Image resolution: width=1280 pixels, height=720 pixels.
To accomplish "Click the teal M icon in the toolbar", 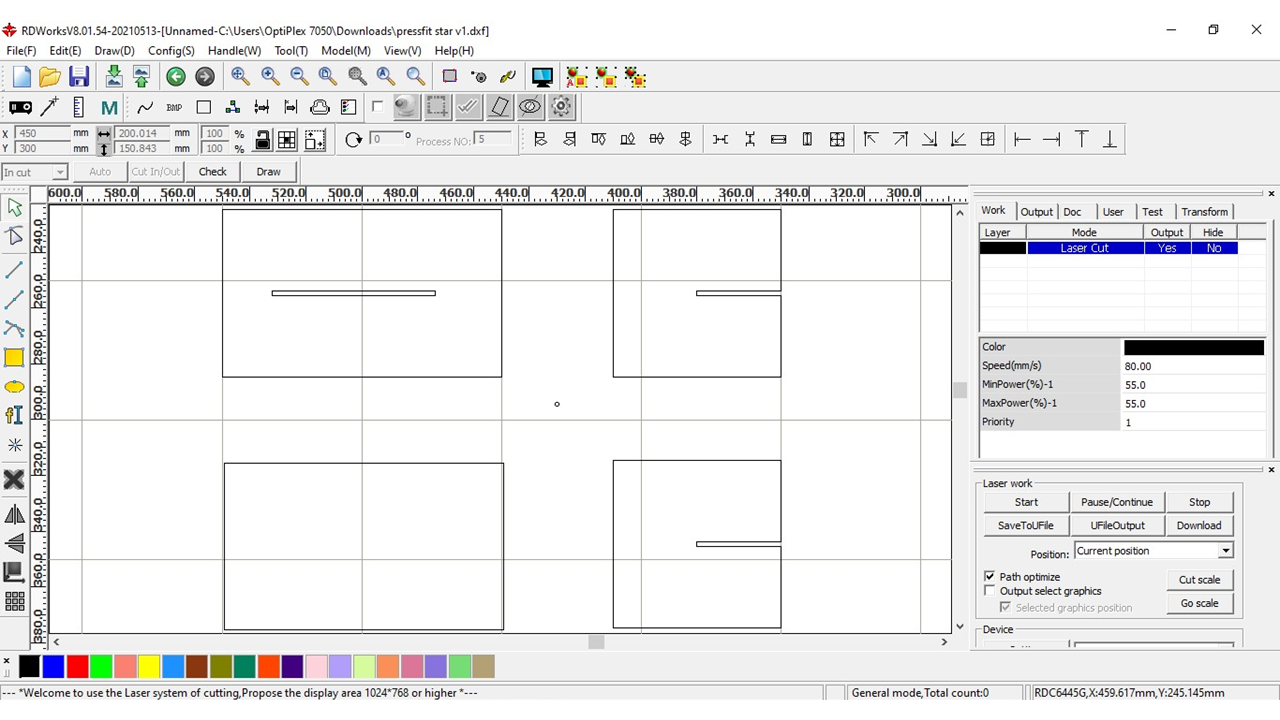I will coord(109,107).
